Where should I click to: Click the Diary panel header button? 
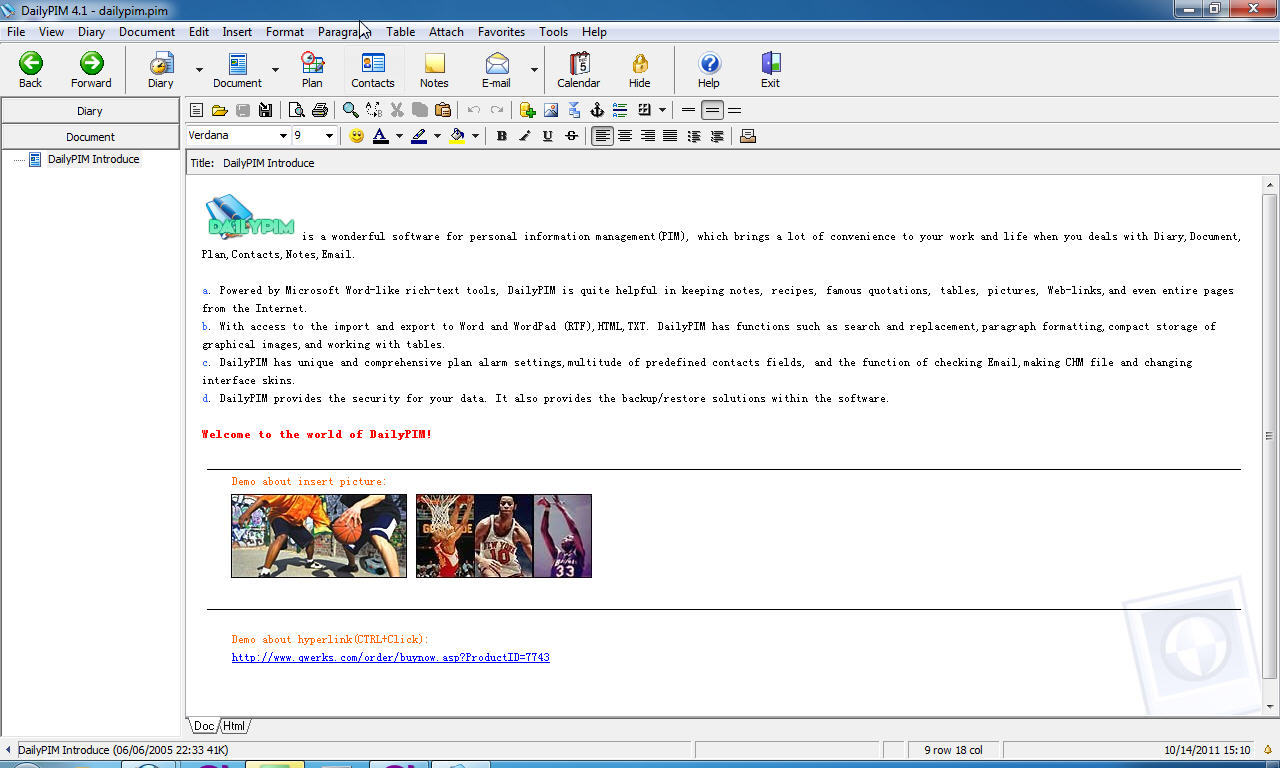tap(90, 111)
